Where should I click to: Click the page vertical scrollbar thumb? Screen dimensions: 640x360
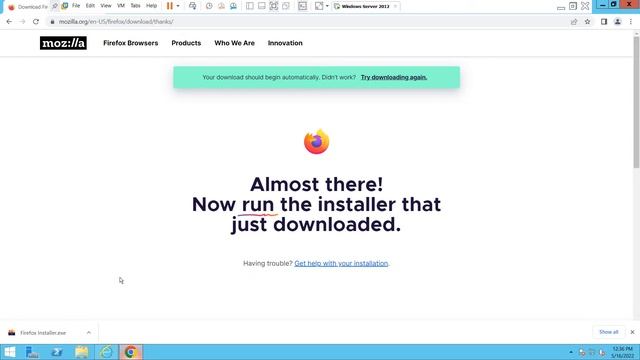point(636,102)
